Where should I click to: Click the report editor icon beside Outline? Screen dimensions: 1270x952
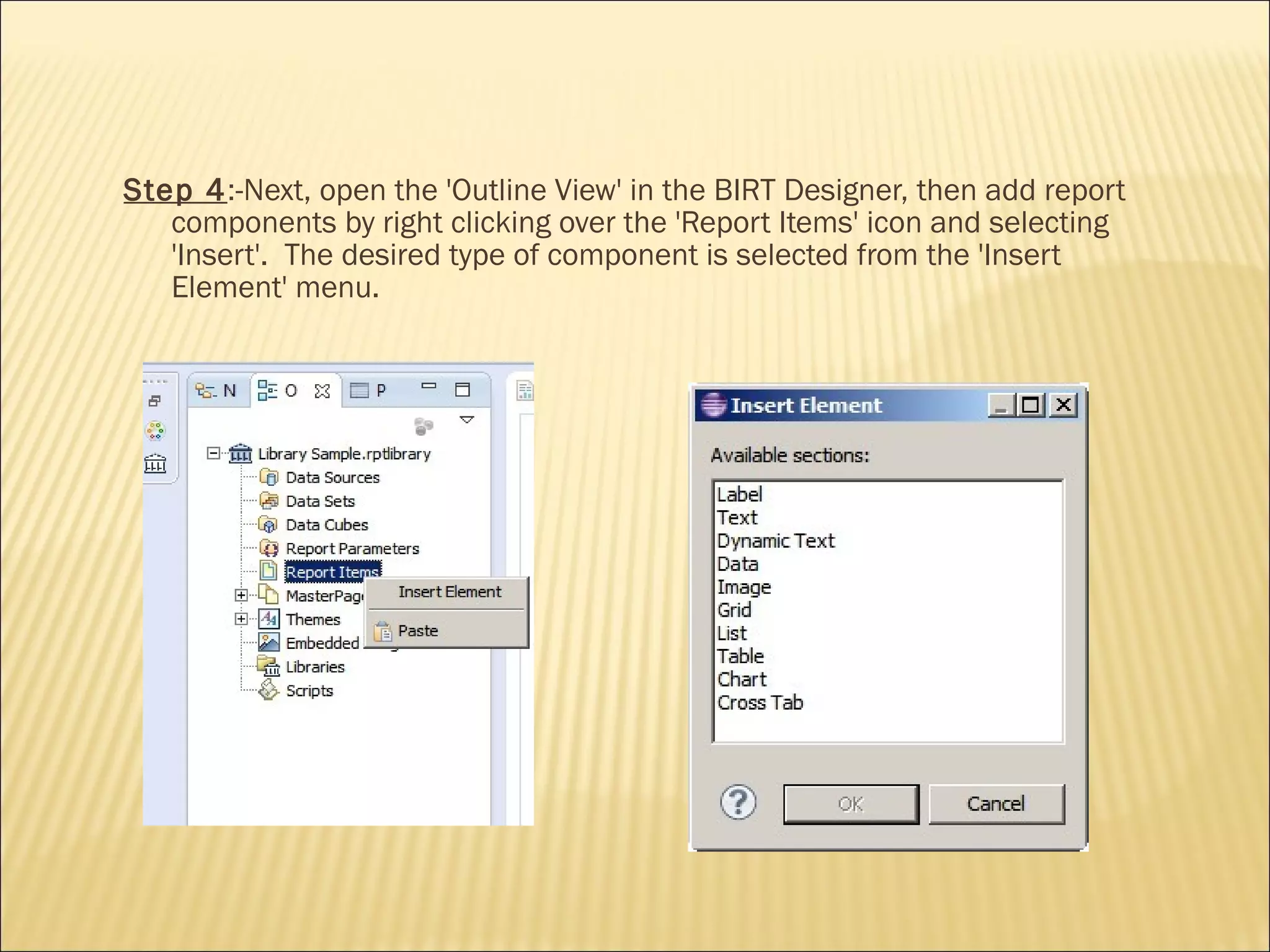pos(525,390)
